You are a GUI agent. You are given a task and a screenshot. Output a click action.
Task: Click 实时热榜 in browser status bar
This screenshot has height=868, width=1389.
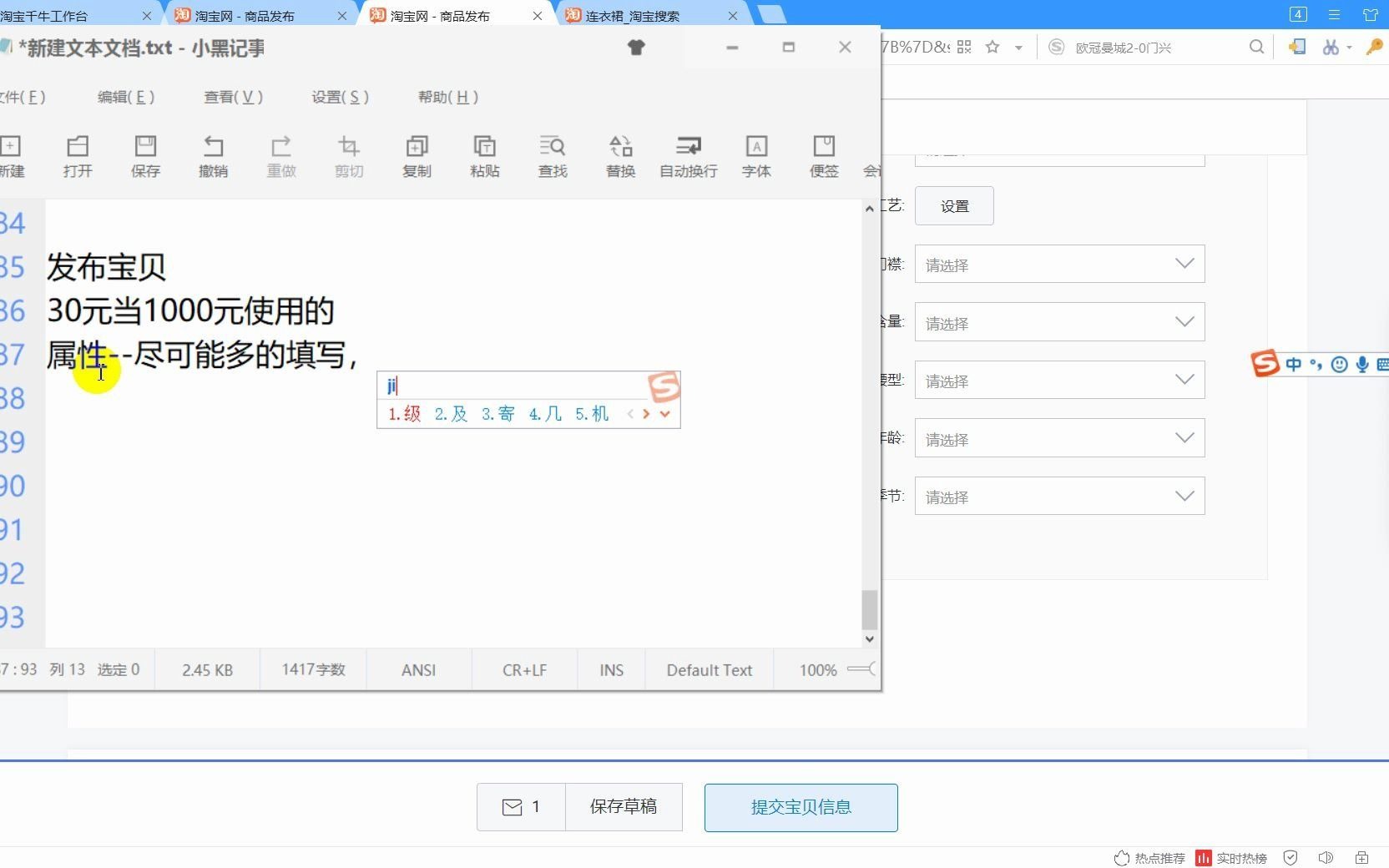1232,858
